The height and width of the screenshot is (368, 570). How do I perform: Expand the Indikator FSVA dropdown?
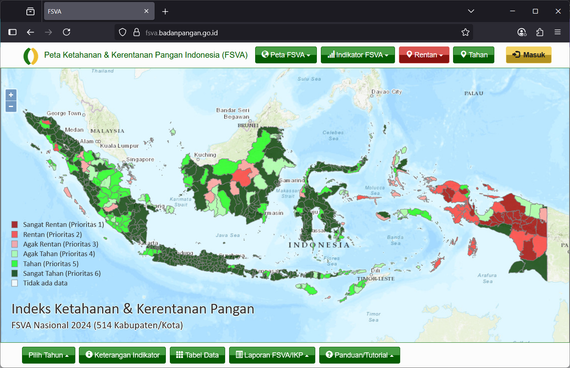pyautogui.click(x=358, y=55)
